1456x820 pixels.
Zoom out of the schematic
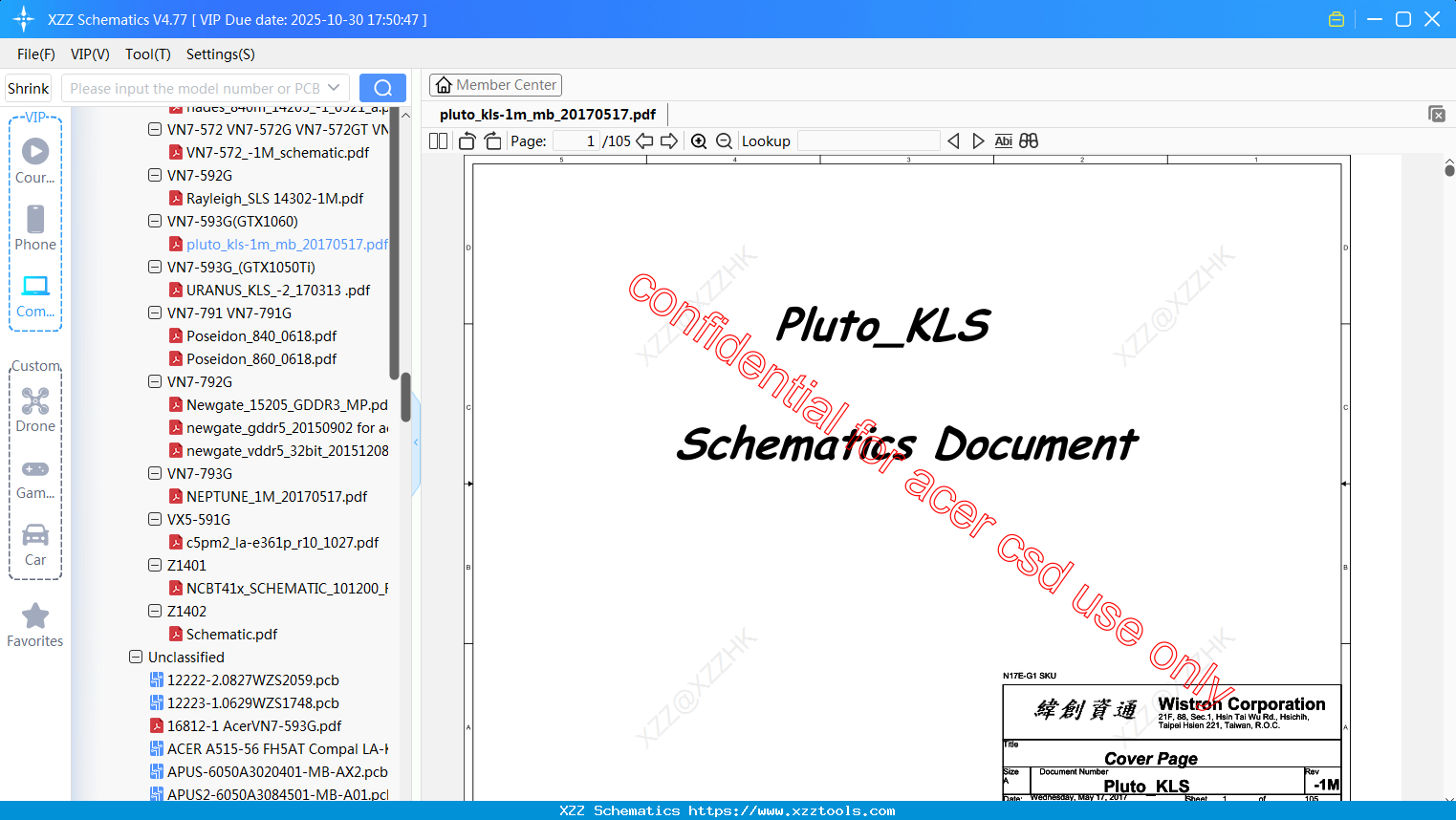coord(725,140)
